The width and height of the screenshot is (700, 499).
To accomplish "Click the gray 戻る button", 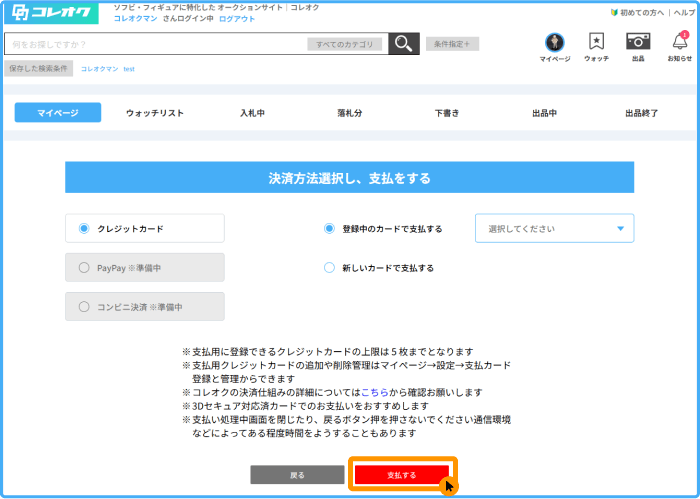I will click(297, 474).
